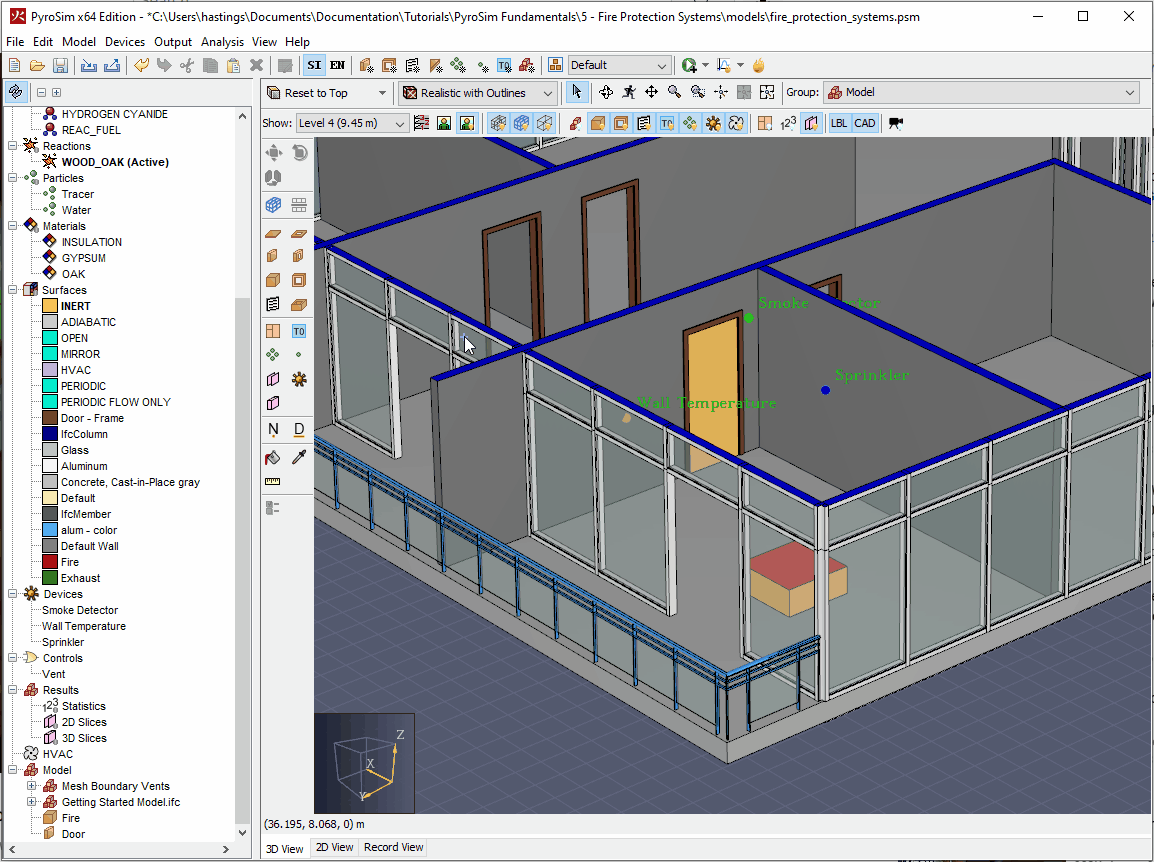Click the tree panel scroll-down arrow

(x=242, y=833)
